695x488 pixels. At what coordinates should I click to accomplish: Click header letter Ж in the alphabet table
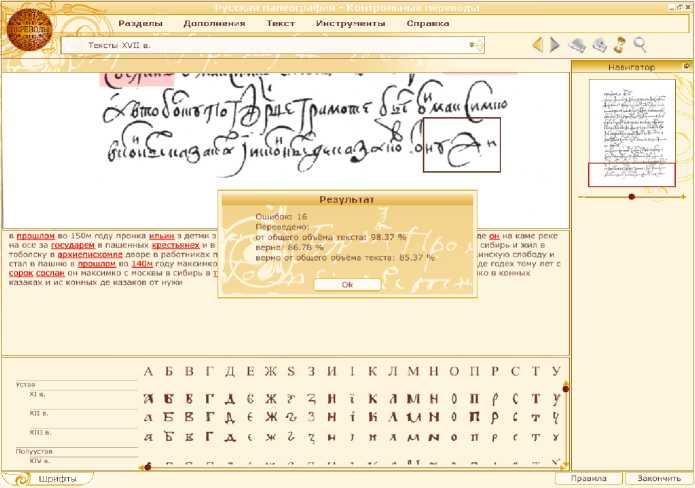coord(270,371)
